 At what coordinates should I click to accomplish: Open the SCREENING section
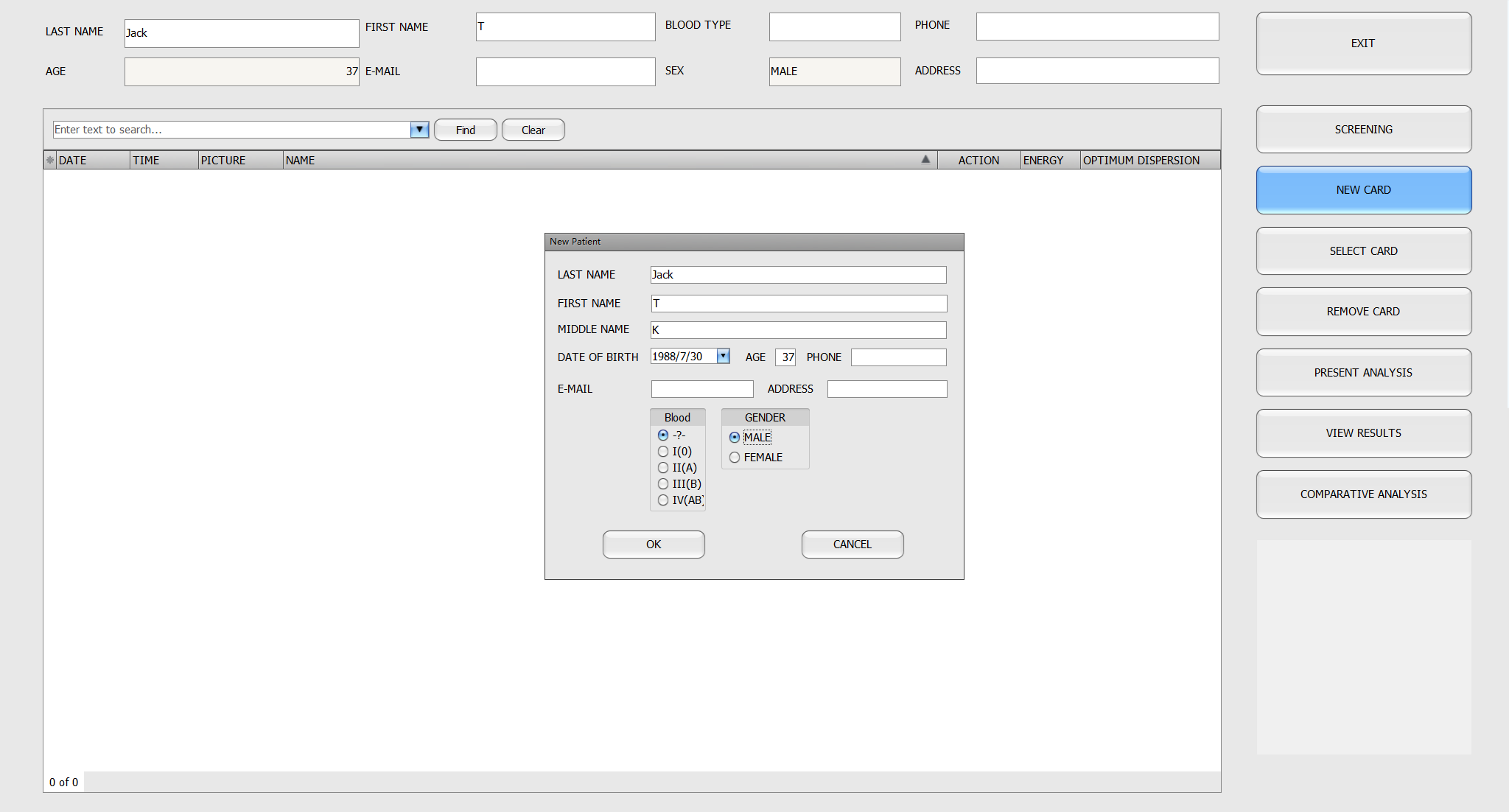(1363, 130)
